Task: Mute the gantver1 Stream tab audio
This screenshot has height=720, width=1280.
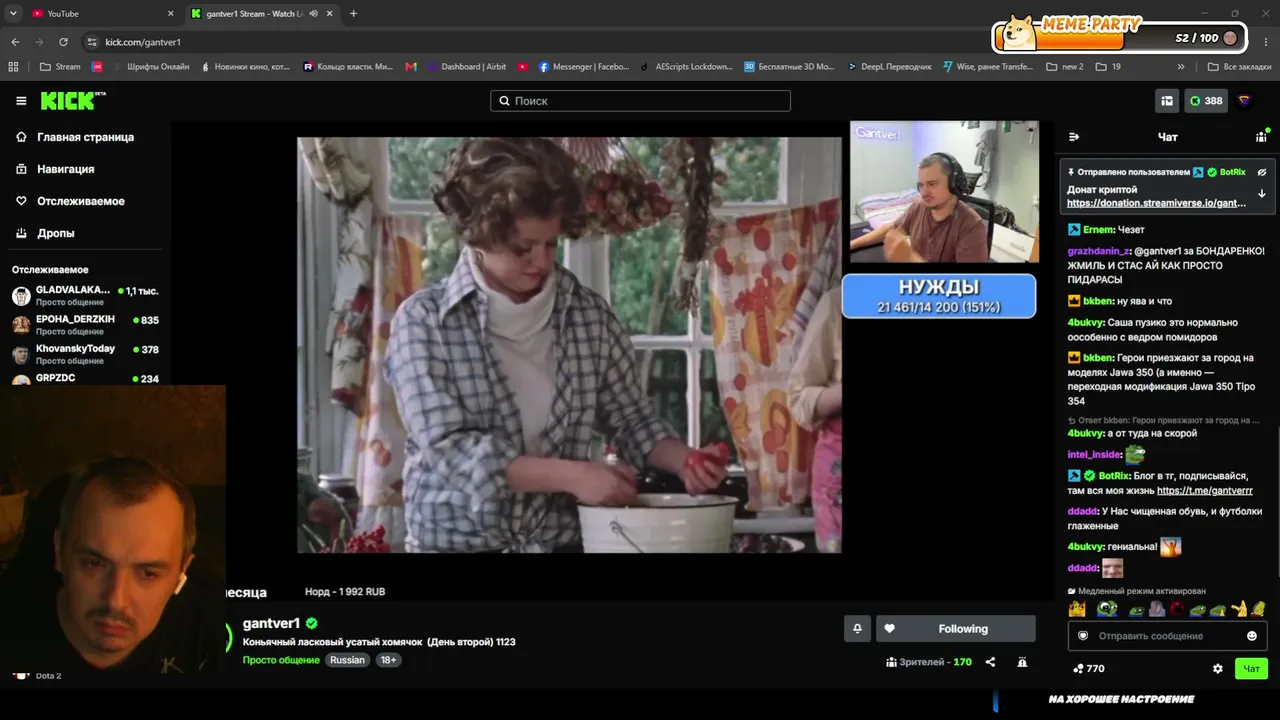Action: tap(314, 14)
